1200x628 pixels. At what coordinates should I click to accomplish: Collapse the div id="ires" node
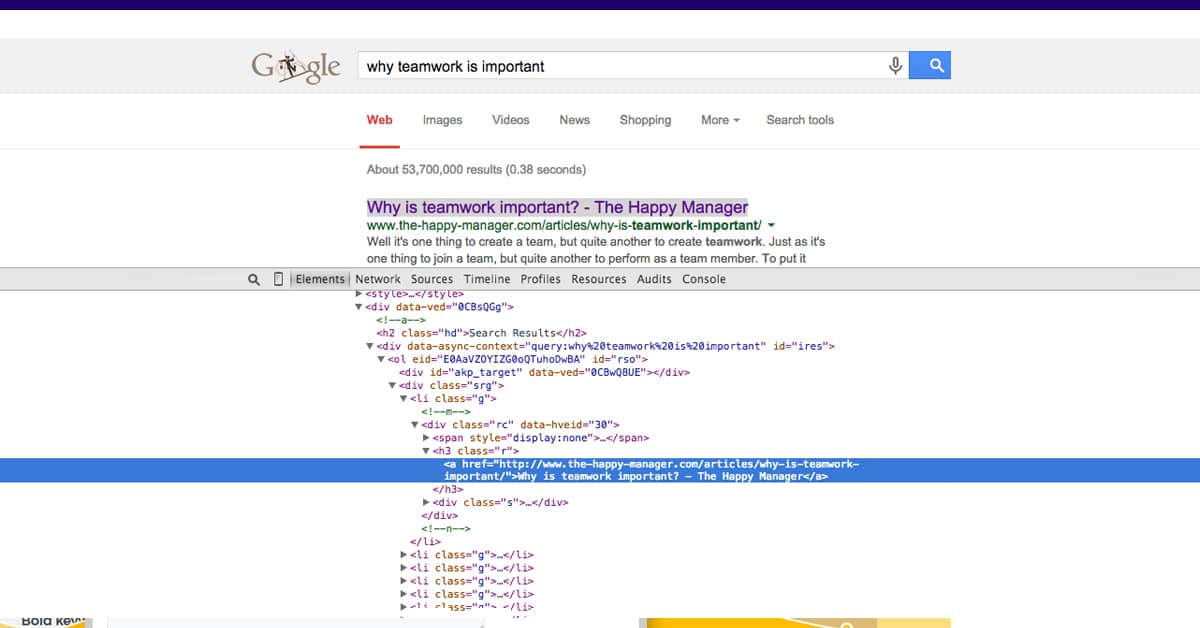point(370,346)
